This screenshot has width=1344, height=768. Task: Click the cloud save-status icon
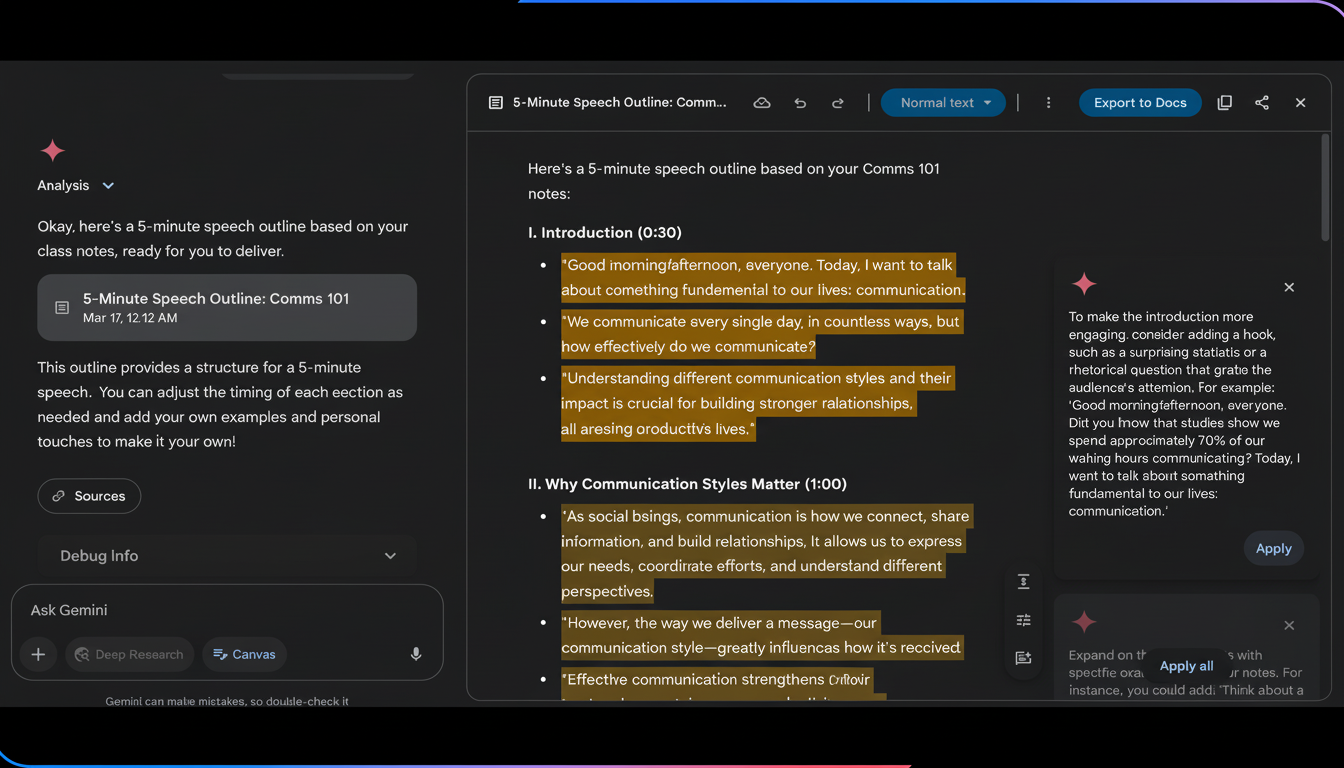pyautogui.click(x=762, y=102)
